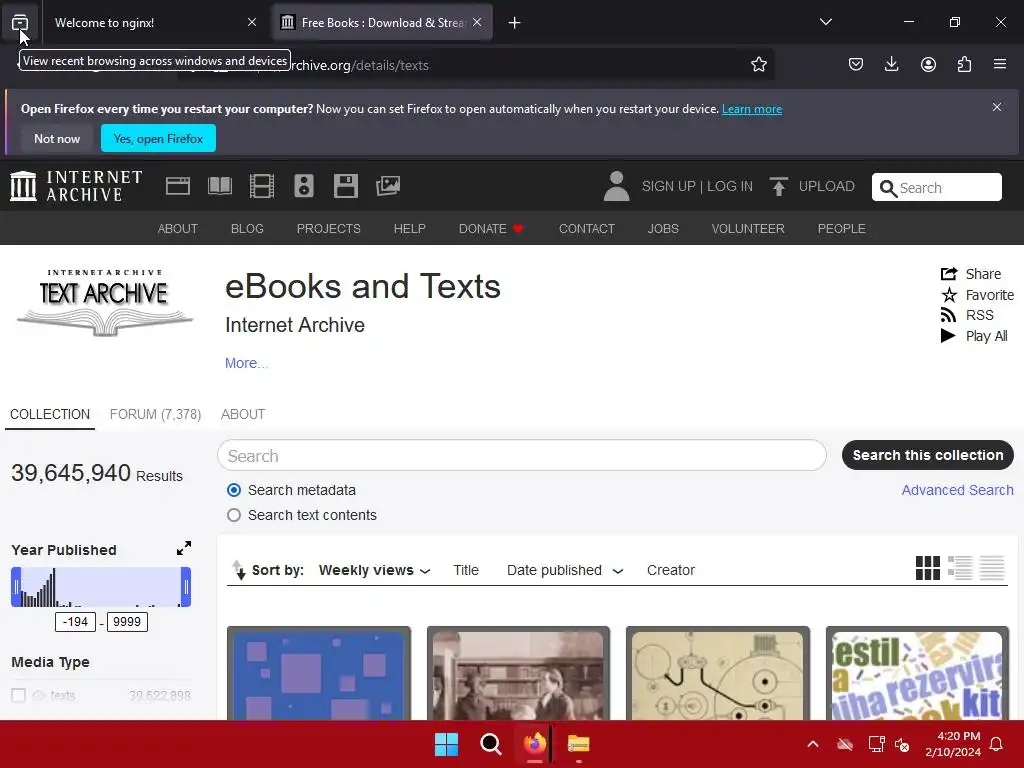Select the COLLECTION tab
The height and width of the screenshot is (768, 1024).
(x=50, y=414)
